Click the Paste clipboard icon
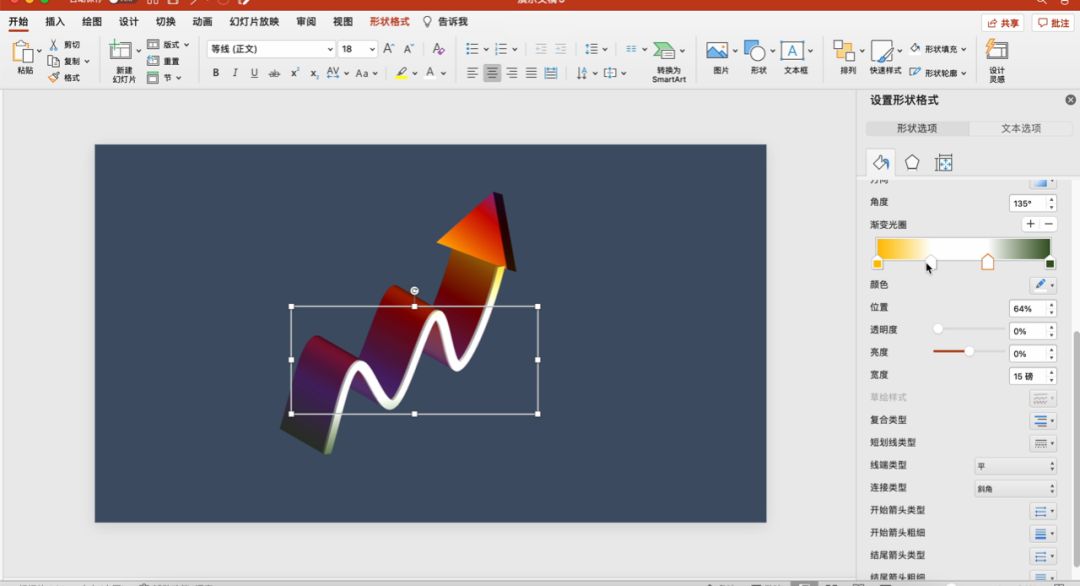Screen dimensions: 1080x586 [x=23, y=52]
